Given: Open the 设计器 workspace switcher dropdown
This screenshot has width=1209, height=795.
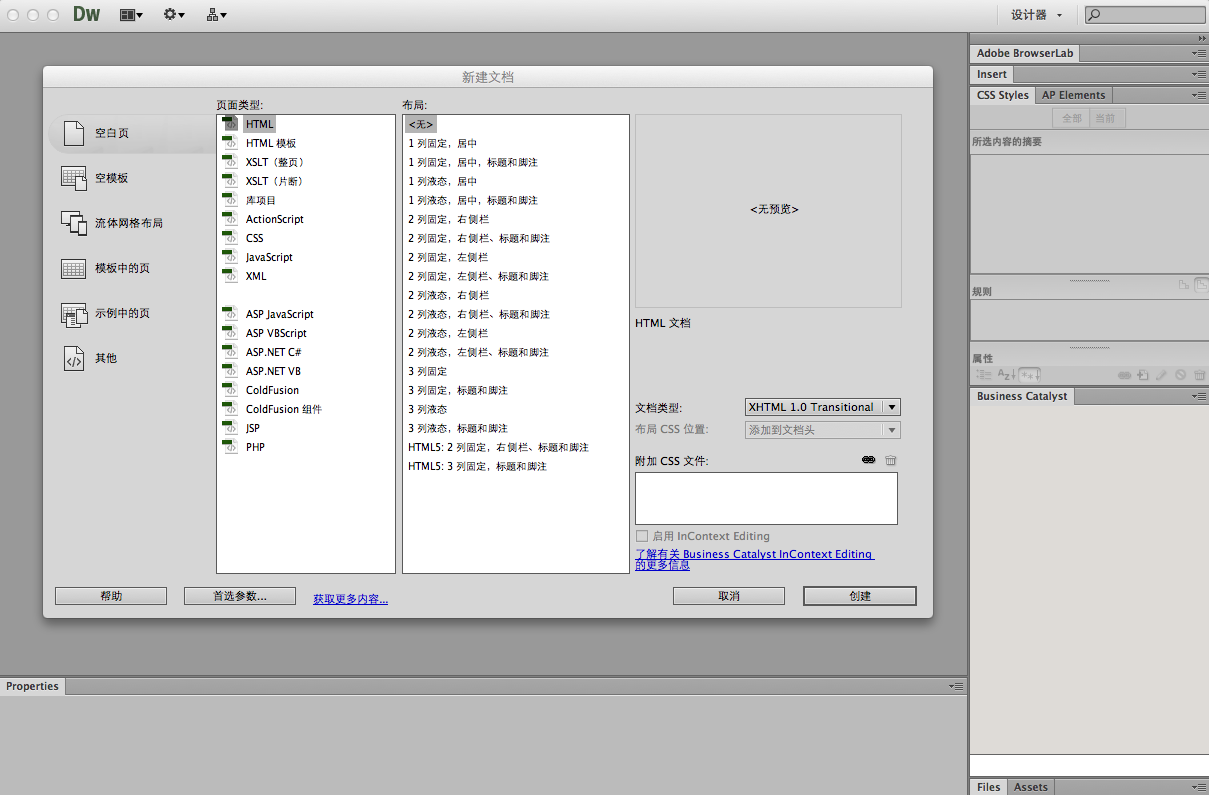Looking at the screenshot, I should click(x=1036, y=15).
